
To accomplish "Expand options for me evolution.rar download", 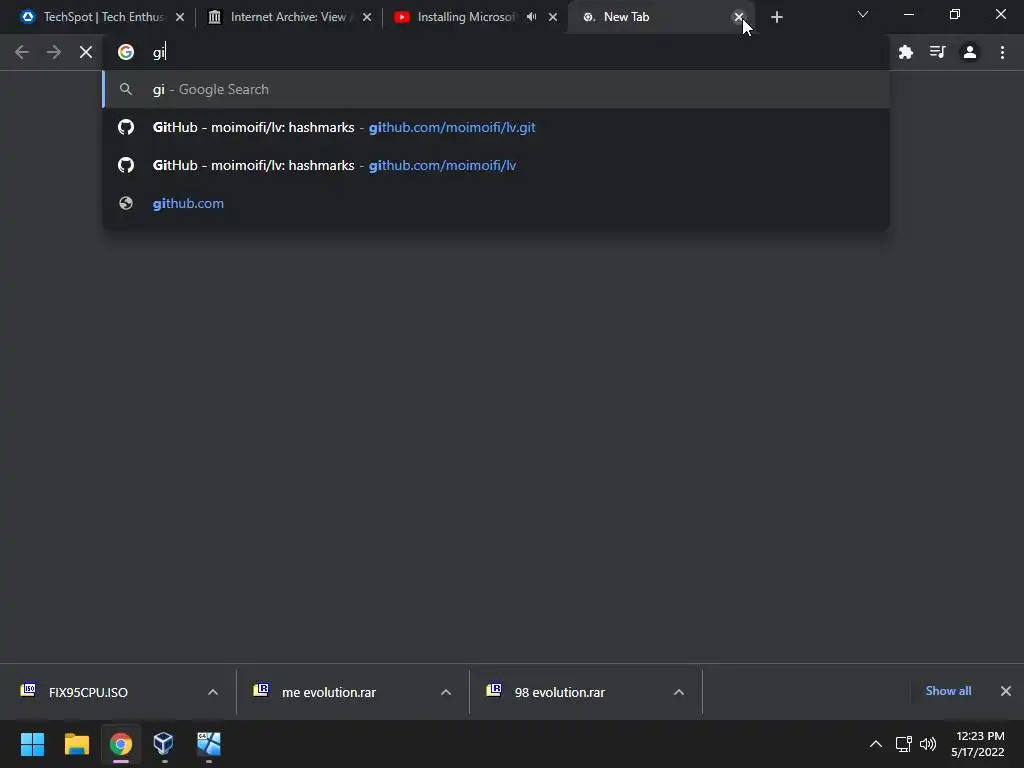I will (446, 692).
